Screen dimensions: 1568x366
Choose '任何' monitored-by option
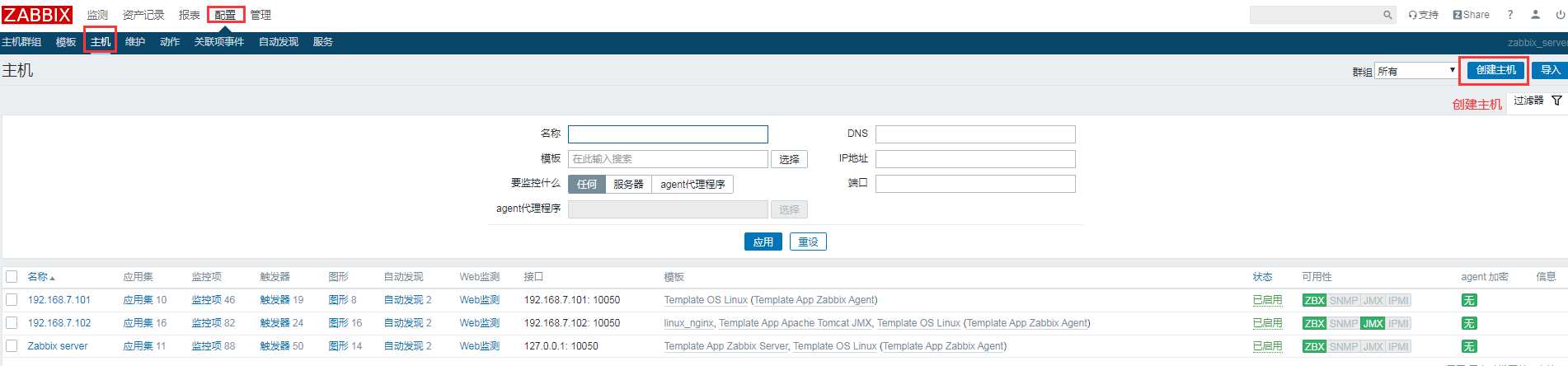pos(587,185)
